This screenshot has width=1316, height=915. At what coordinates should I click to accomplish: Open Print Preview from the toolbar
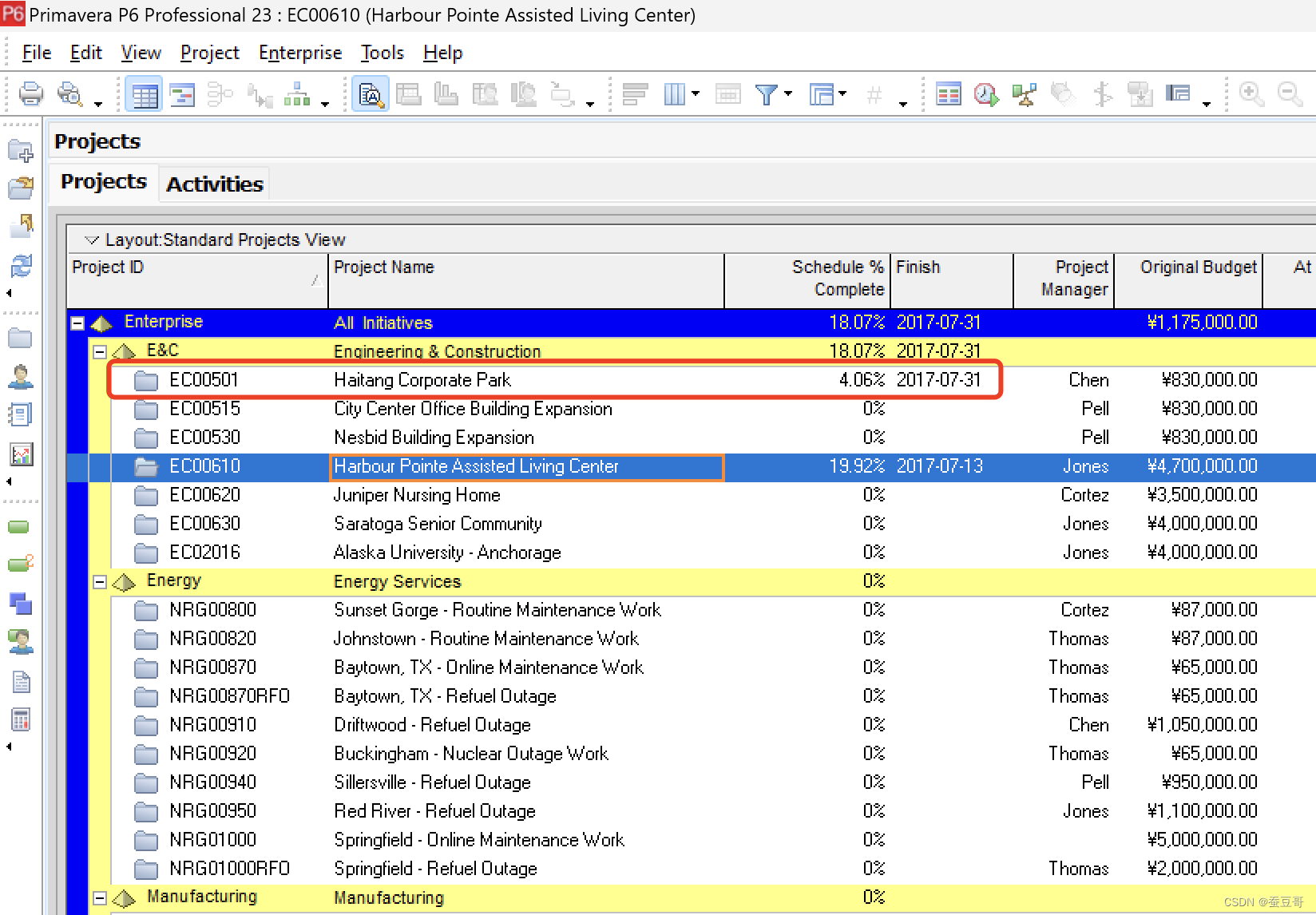tap(70, 94)
